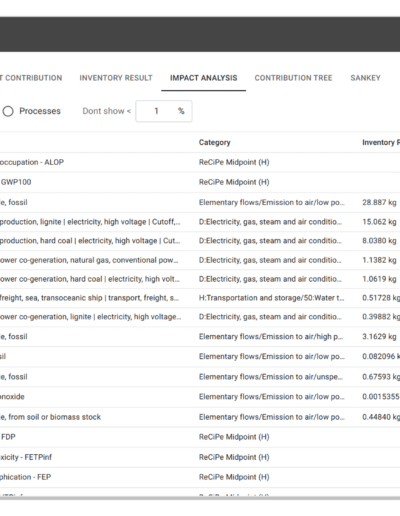Screen dimensions: 400x516
Task: Click the 1.0619 kg inventory value
Action: tap(379, 279)
